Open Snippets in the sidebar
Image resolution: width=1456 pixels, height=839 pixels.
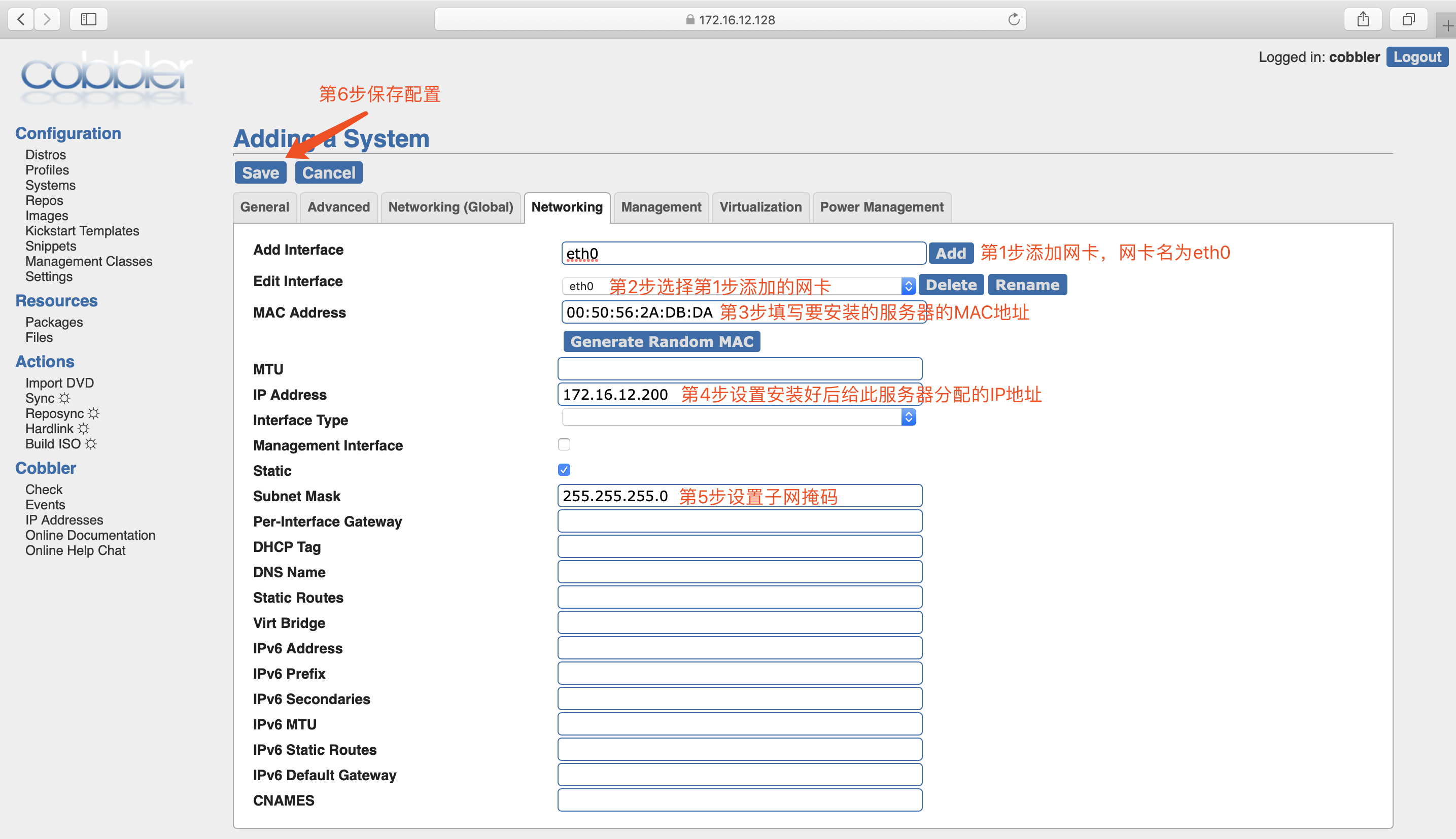click(51, 246)
